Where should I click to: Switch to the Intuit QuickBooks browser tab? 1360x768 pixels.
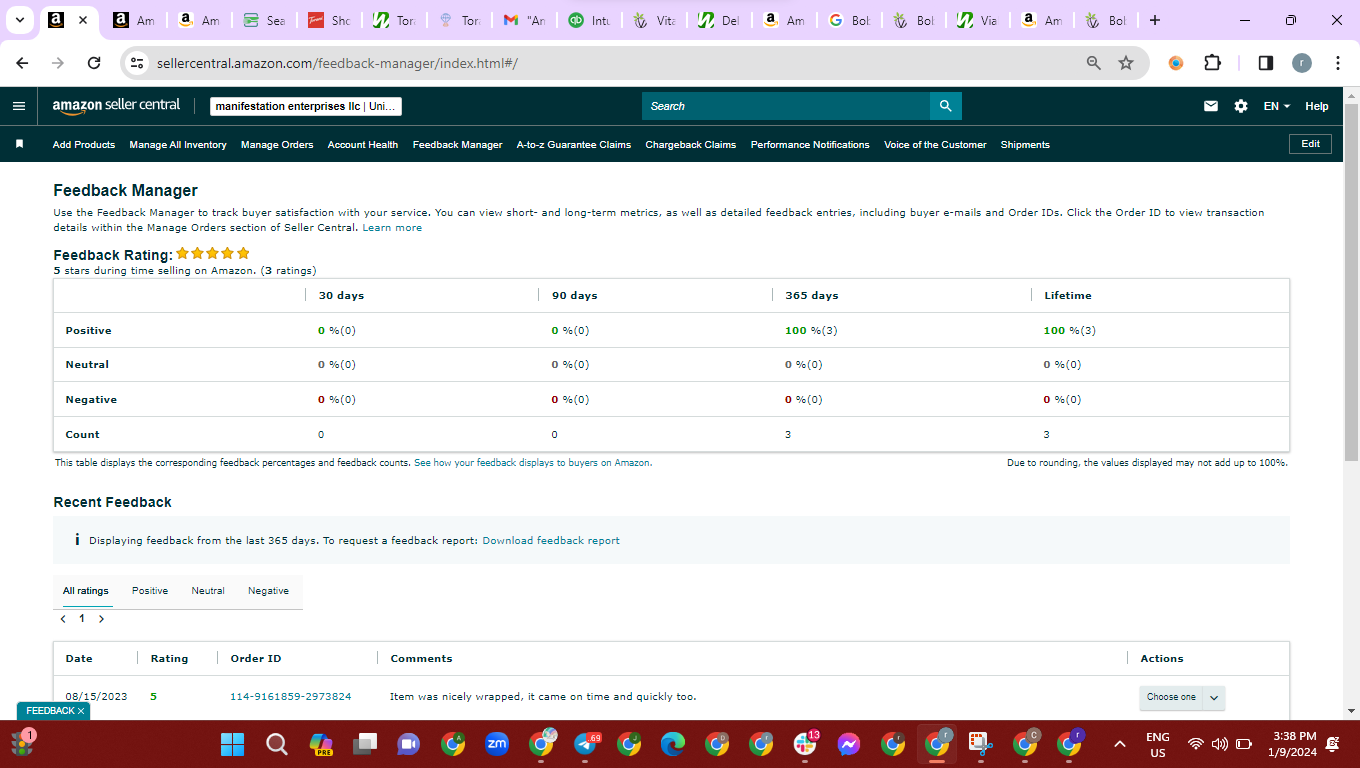click(x=589, y=20)
